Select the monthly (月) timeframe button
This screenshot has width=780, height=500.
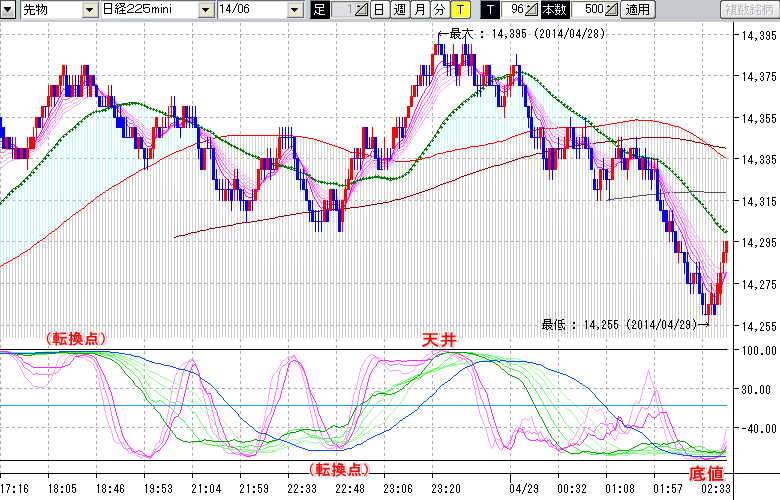(x=419, y=10)
